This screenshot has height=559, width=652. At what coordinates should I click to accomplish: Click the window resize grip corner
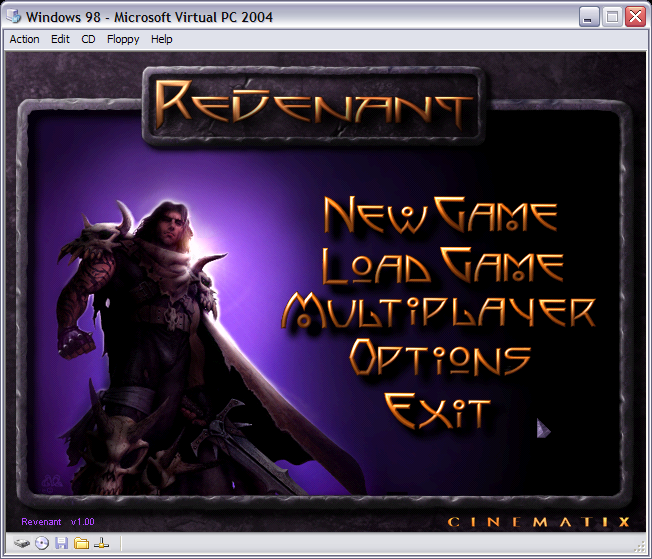640,547
